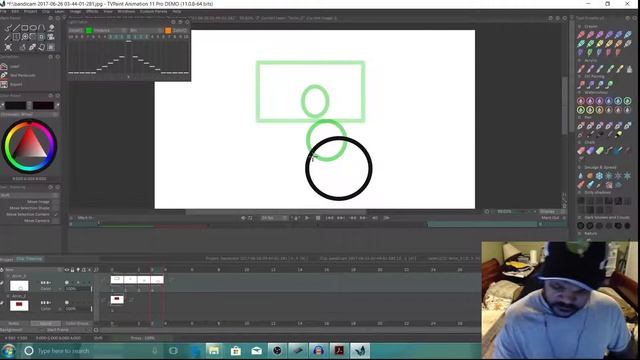Click the Export panel icon
The image size is (640, 360).
point(4,84)
